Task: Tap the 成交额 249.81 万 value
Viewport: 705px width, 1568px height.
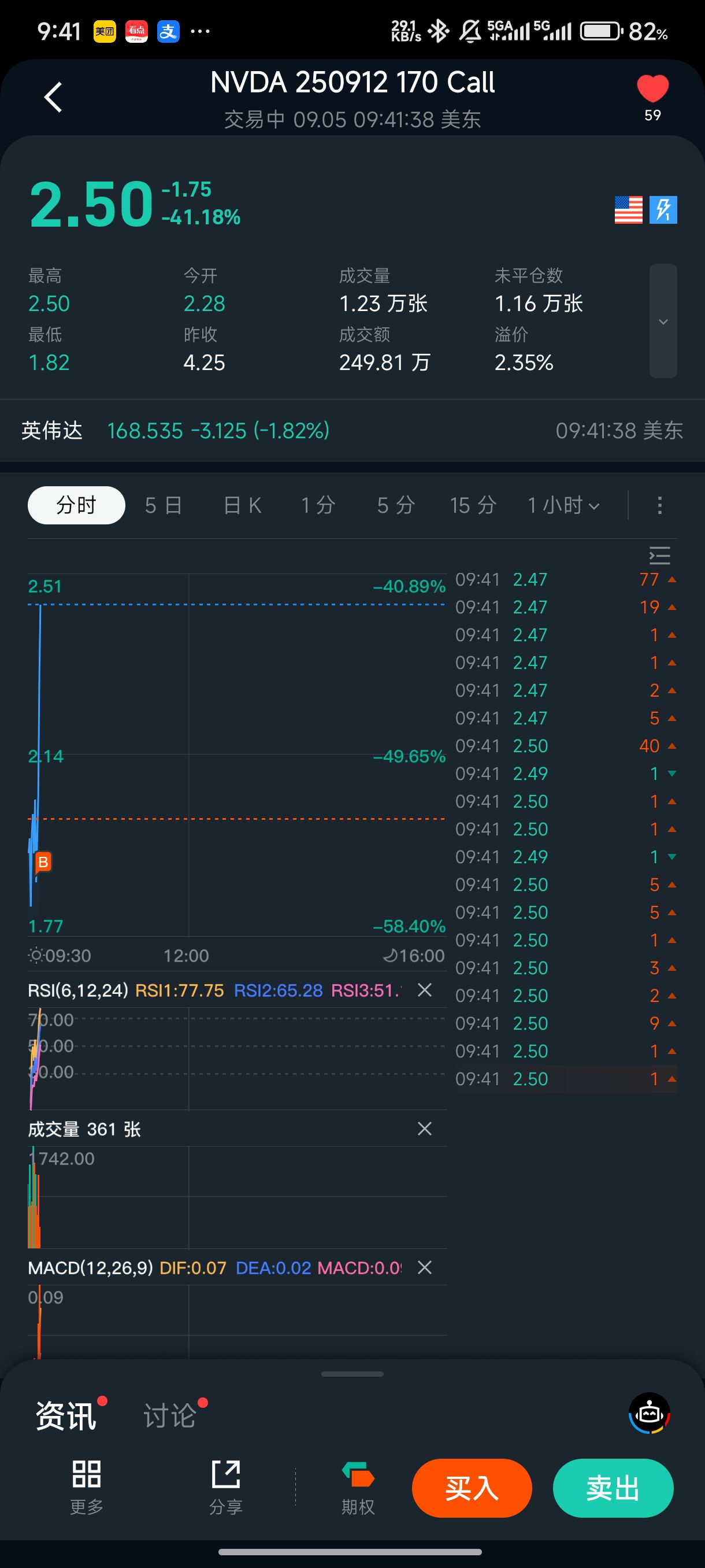Action: click(384, 363)
